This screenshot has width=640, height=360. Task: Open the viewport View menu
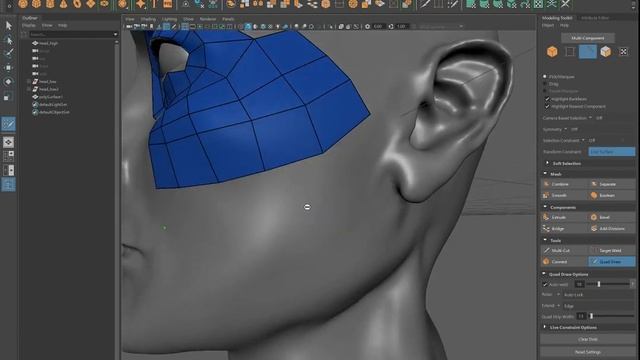coord(129,19)
